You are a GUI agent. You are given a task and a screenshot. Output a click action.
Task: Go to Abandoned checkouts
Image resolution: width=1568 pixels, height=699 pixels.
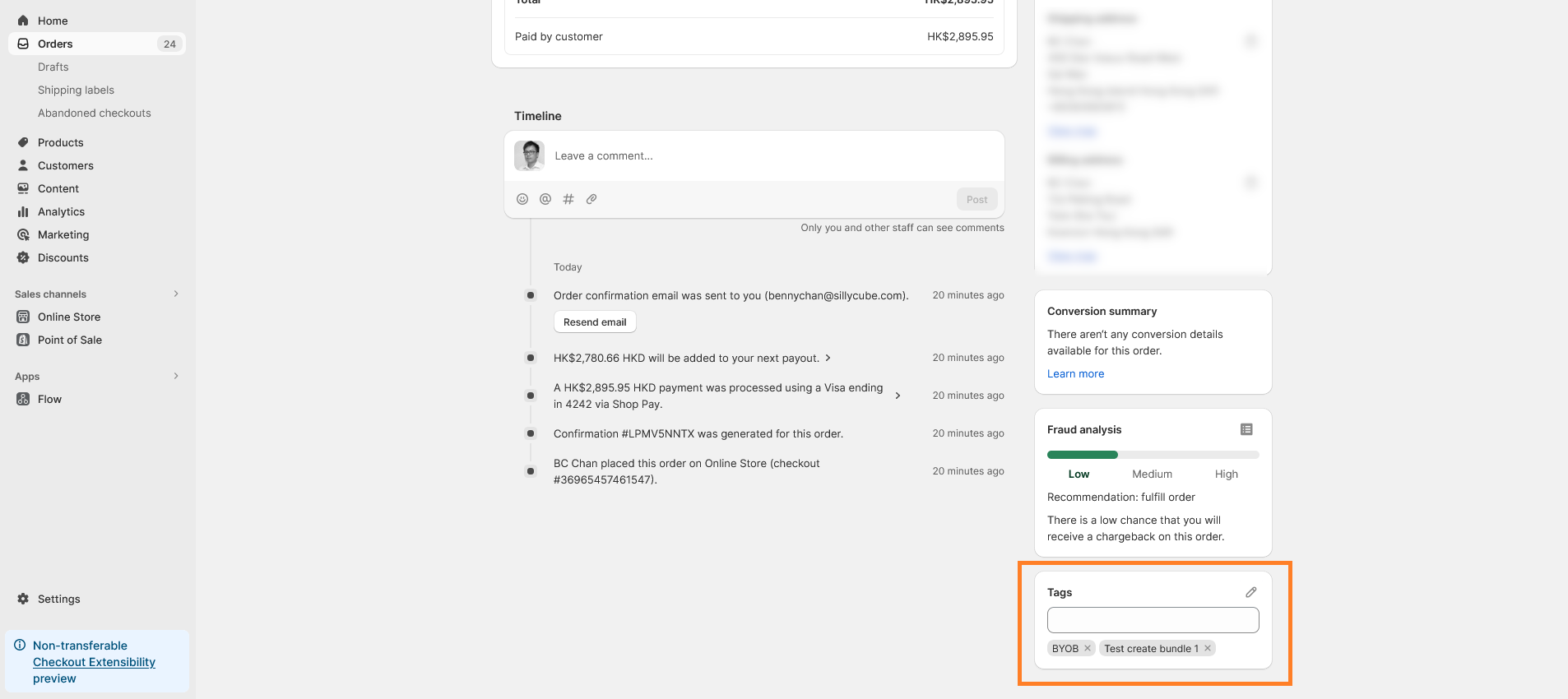pyautogui.click(x=95, y=113)
